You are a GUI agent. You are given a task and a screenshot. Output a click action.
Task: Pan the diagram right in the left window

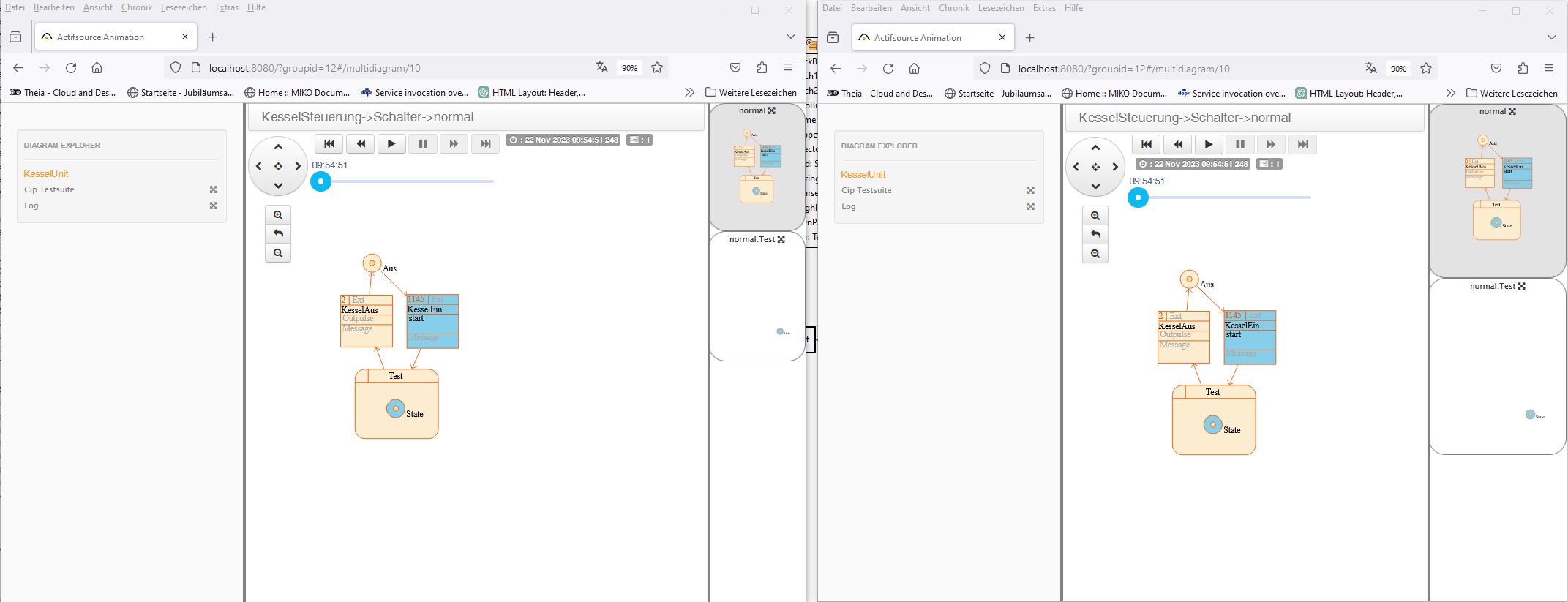point(298,167)
